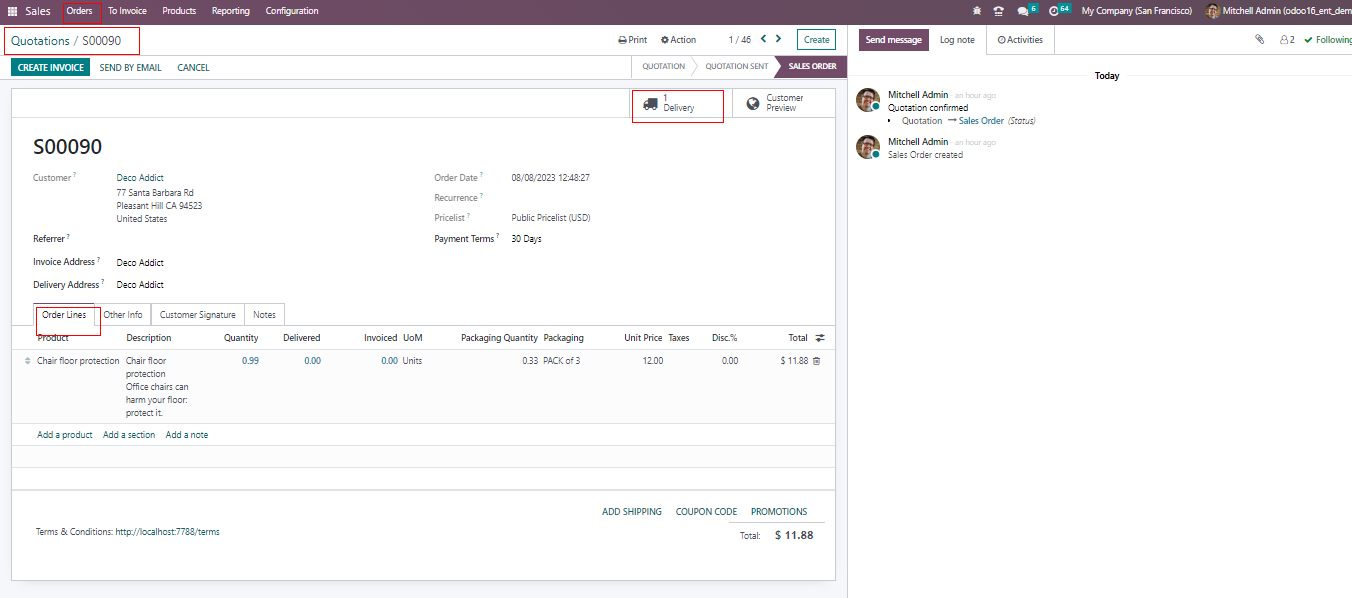This screenshot has height=598, width=1352.
Task: Click the Add a product link
Action: click(x=65, y=435)
